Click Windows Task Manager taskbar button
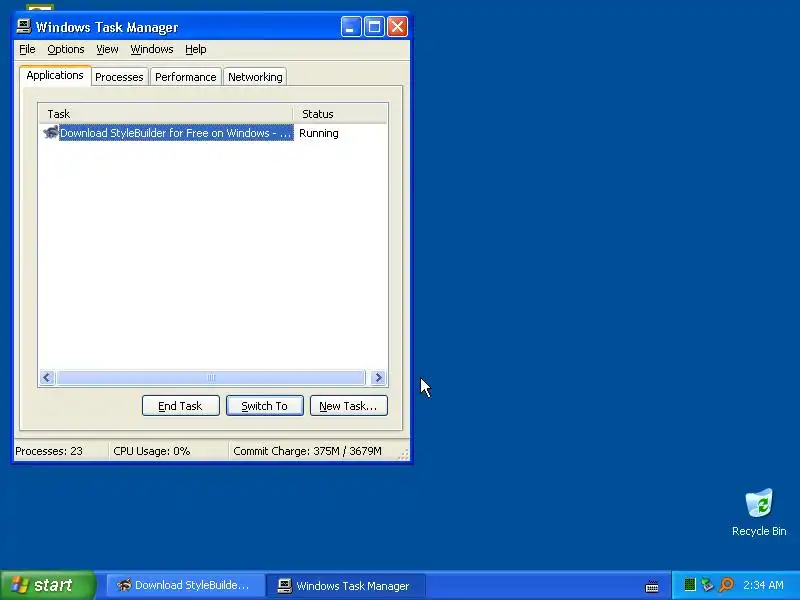800x600 pixels. click(x=345, y=585)
